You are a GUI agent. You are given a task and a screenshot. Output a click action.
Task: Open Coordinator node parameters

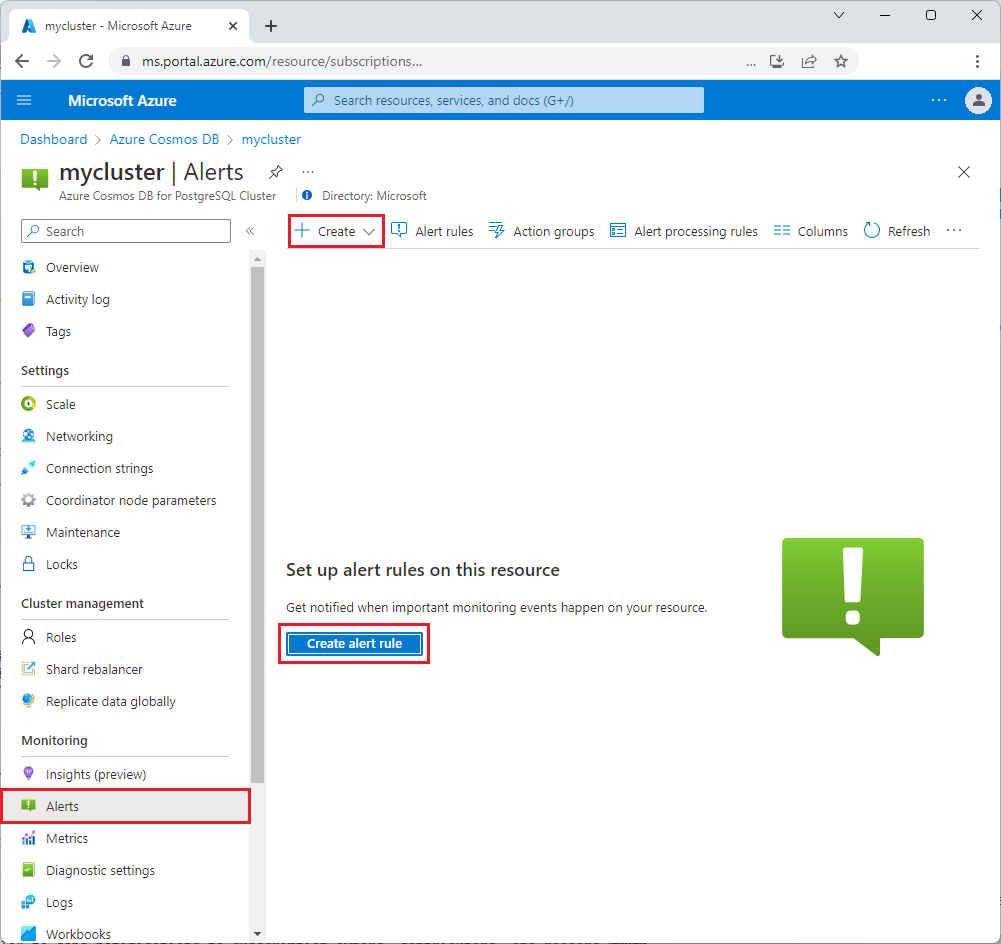point(131,500)
